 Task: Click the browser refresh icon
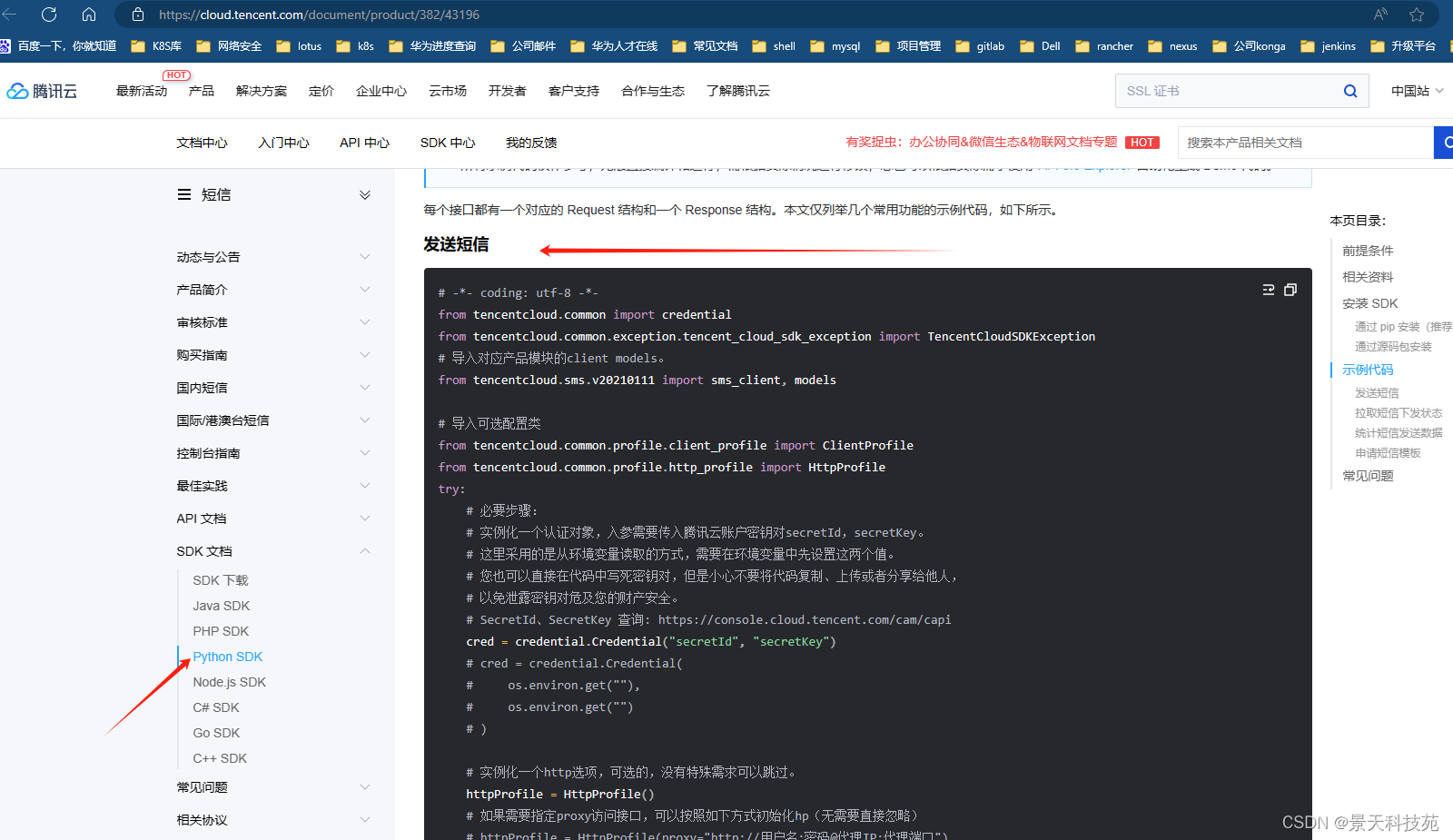point(49,15)
